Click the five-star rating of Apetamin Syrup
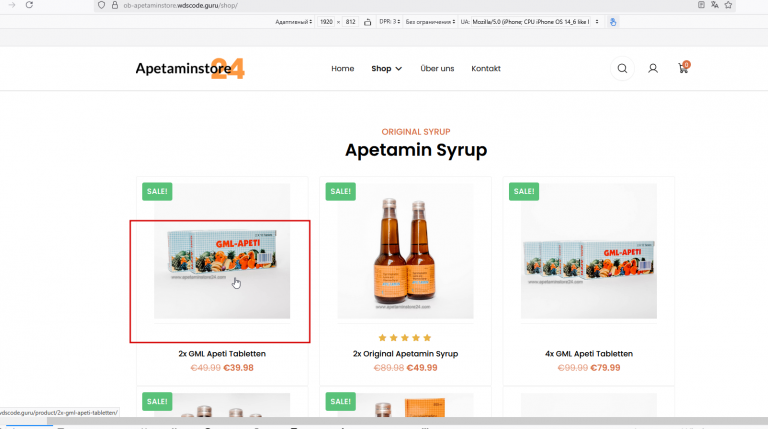 point(405,338)
